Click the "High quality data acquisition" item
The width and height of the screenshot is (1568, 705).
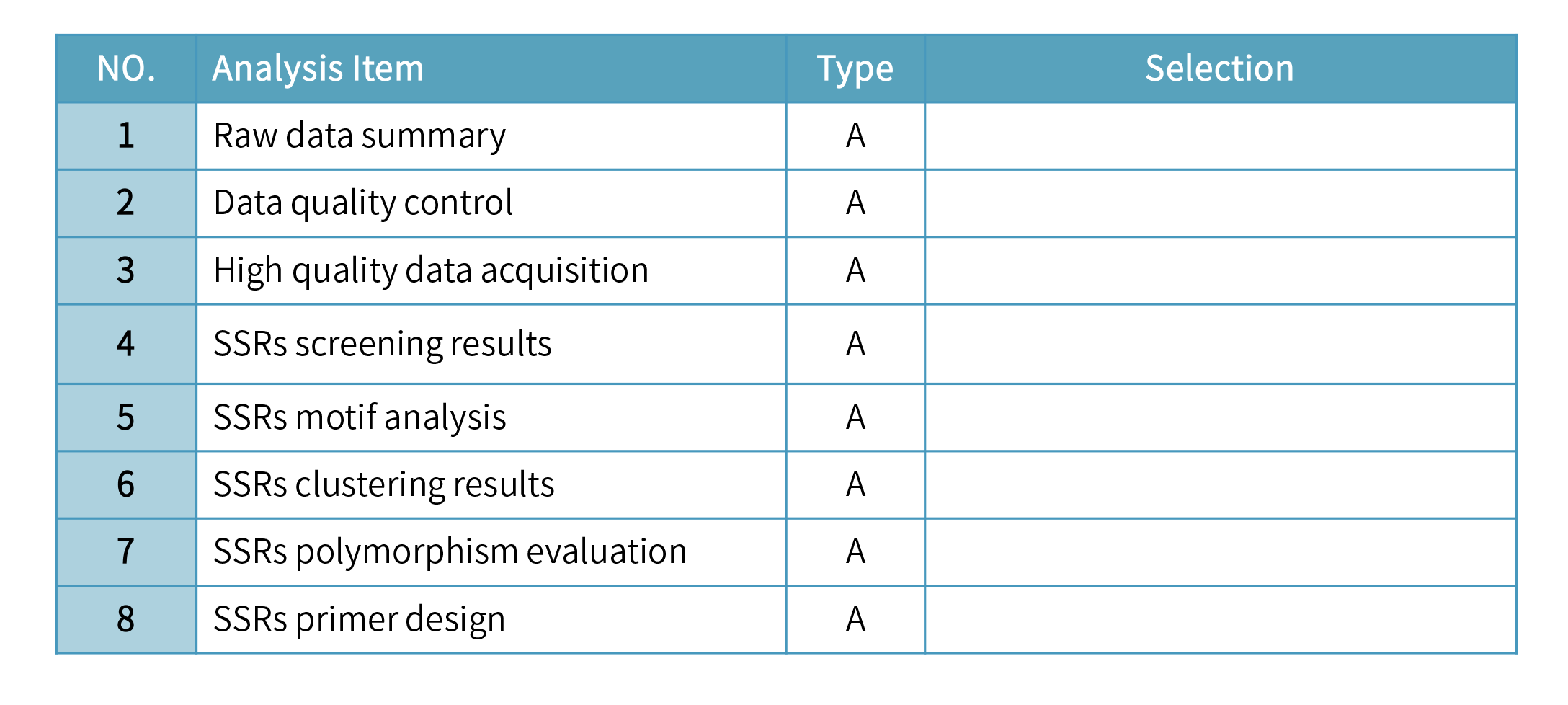[x=431, y=271]
